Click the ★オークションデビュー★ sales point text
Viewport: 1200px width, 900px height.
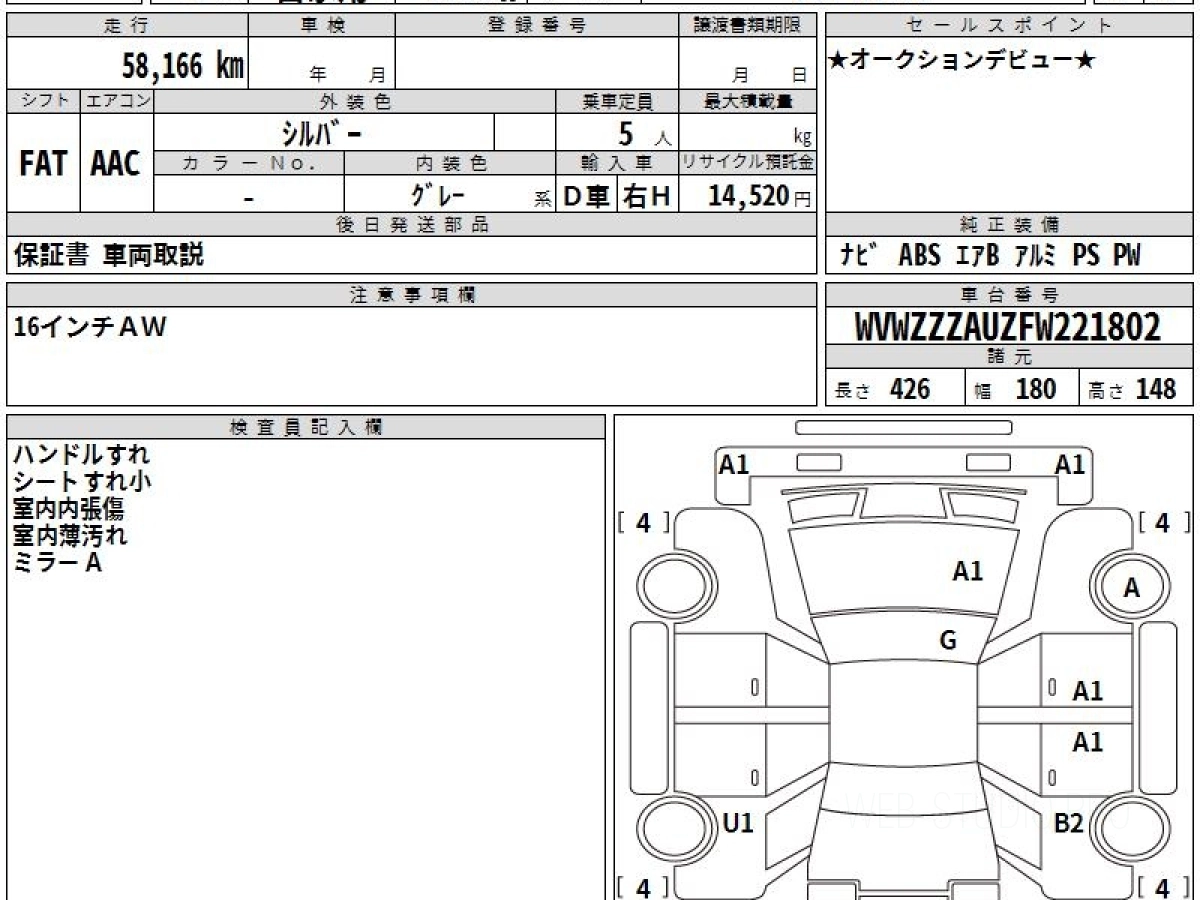coord(962,61)
